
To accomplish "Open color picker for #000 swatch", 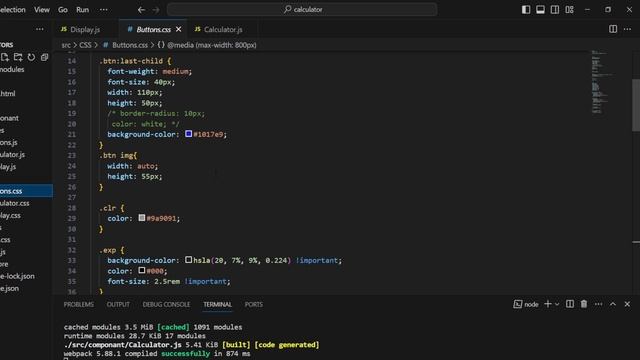I will pyautogui.click(x=142, y=270).
